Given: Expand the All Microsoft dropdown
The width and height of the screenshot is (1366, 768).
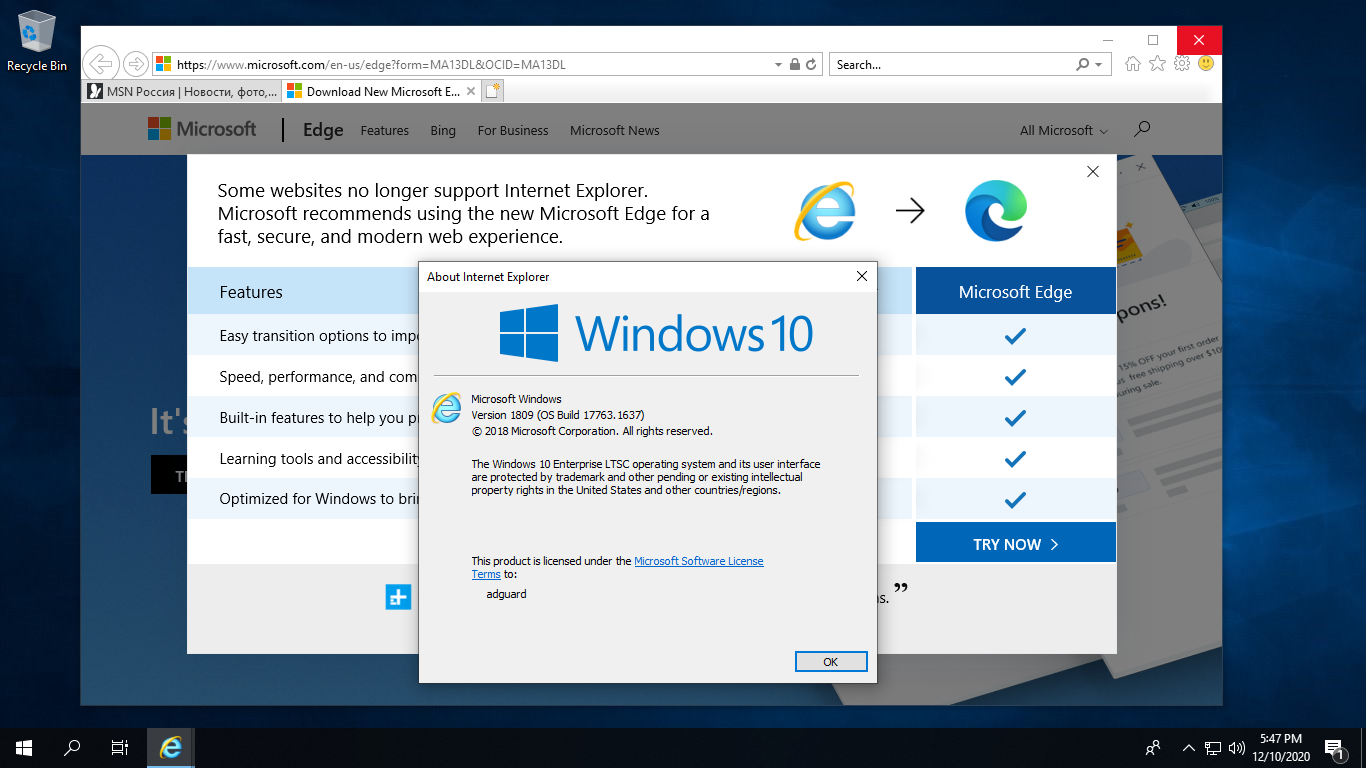Looking at the screenshot, I should tap(1064, 130).
